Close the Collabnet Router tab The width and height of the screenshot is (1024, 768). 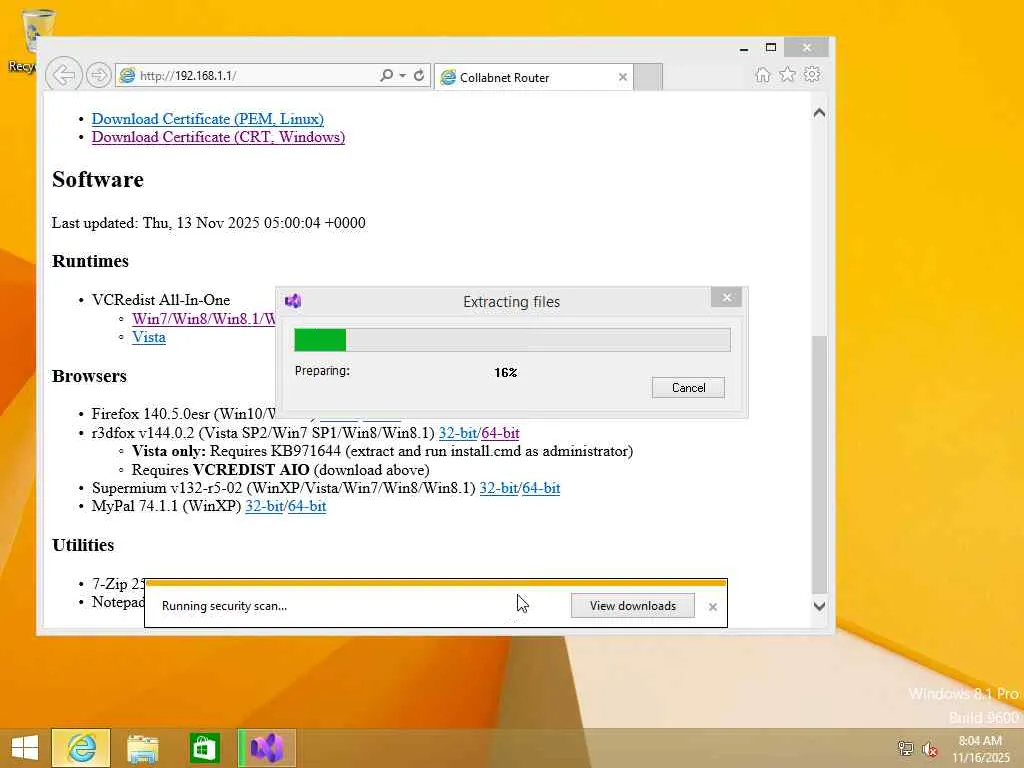[x=622, y=77]
